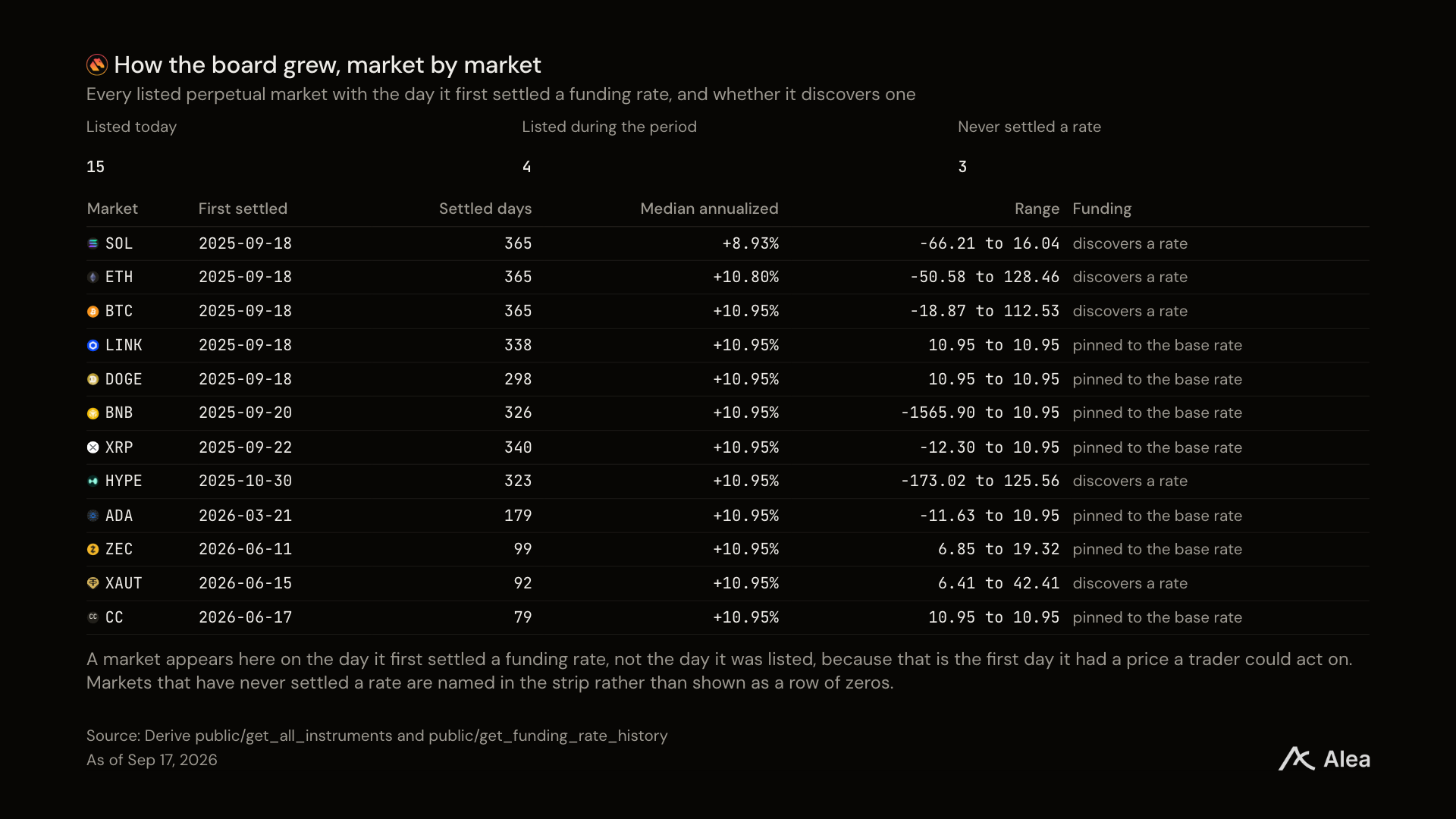Screen dimensions: 1456x819
Task: Click the CC token icon
Action: click(x=93, y=617)
